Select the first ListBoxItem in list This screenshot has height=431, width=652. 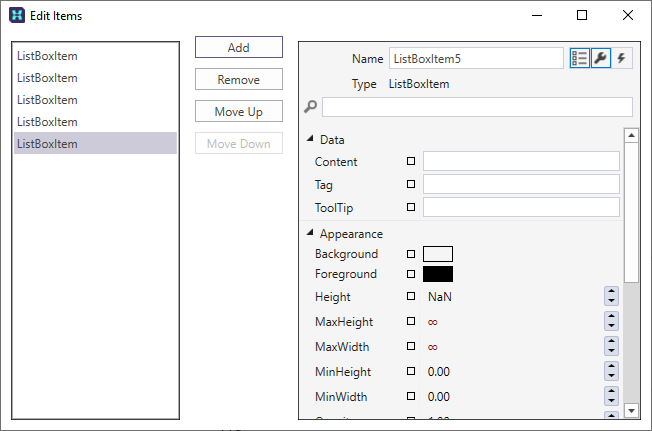tap(95, 56)
